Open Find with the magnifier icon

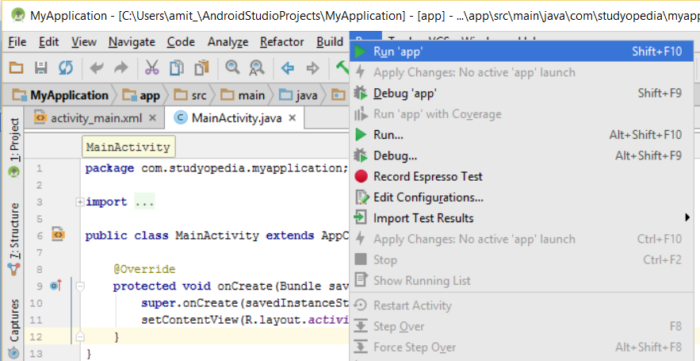tap(232, 68)
